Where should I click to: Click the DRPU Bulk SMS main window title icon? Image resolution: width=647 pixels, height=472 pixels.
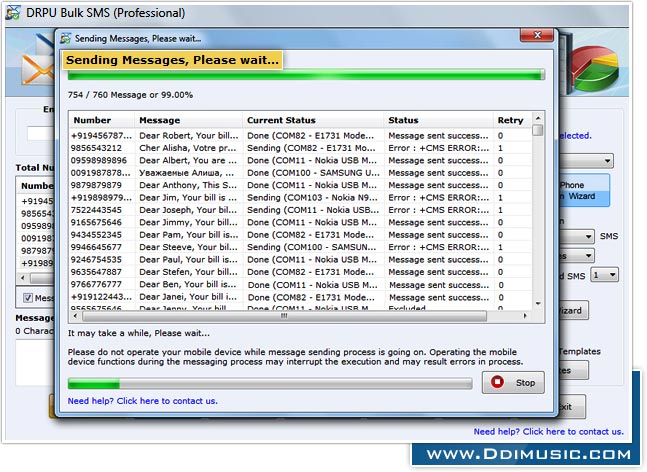(x=13, y=12)
